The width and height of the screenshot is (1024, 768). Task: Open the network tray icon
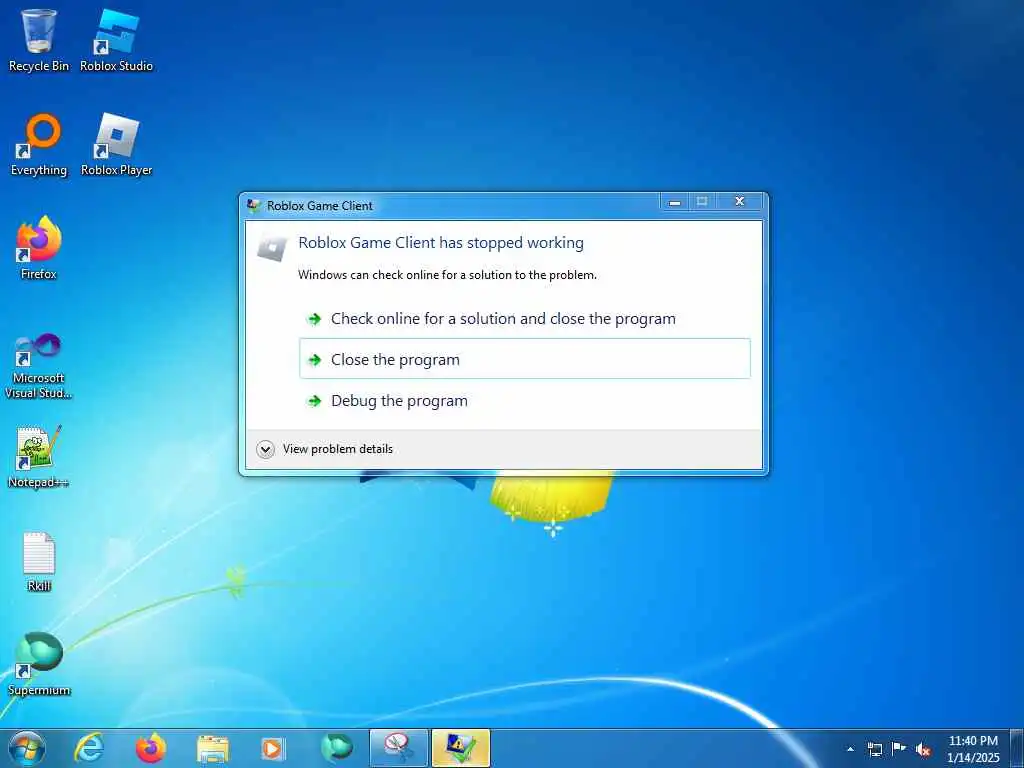coord(875,749)
